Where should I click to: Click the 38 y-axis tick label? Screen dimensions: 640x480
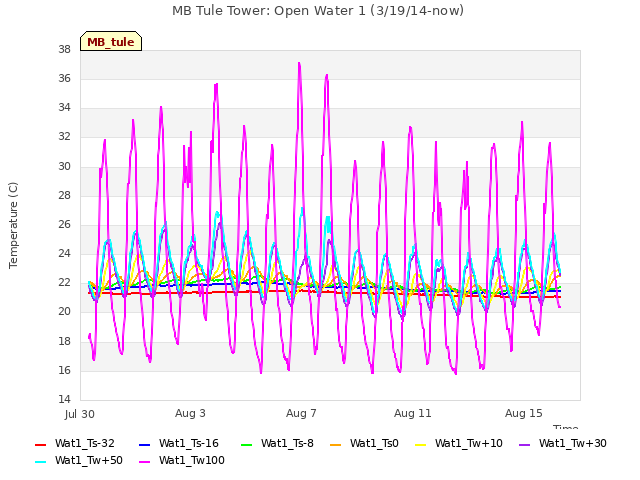tap(64, 50)
